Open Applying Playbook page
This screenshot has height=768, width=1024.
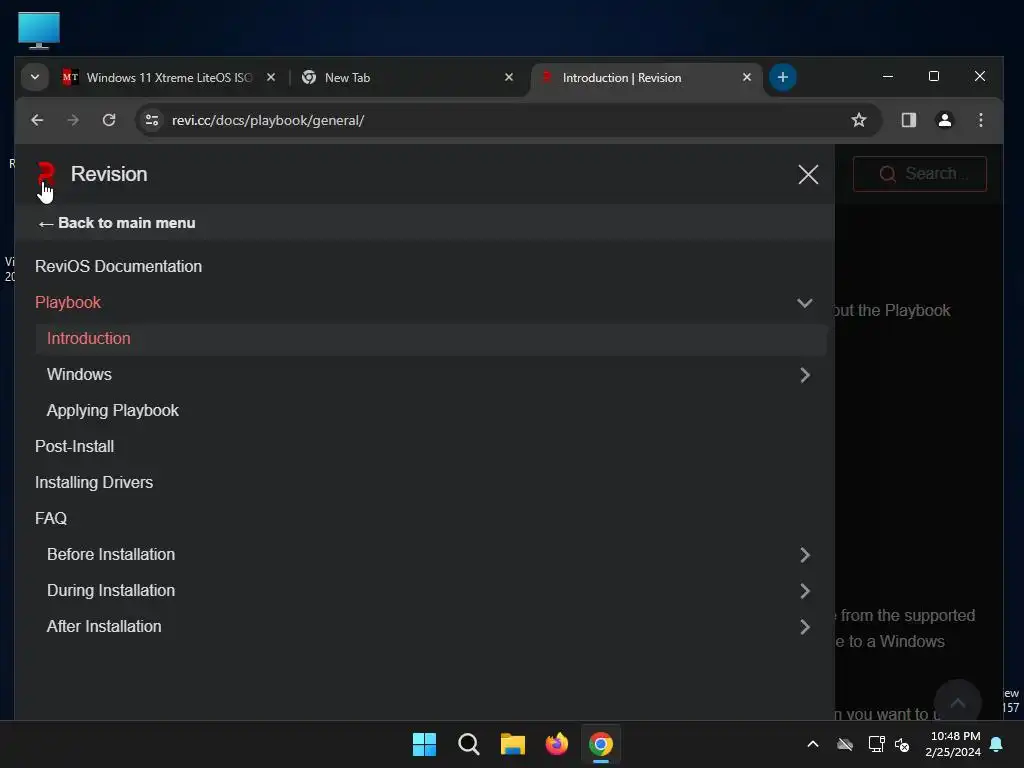click(x=112, y=410)
